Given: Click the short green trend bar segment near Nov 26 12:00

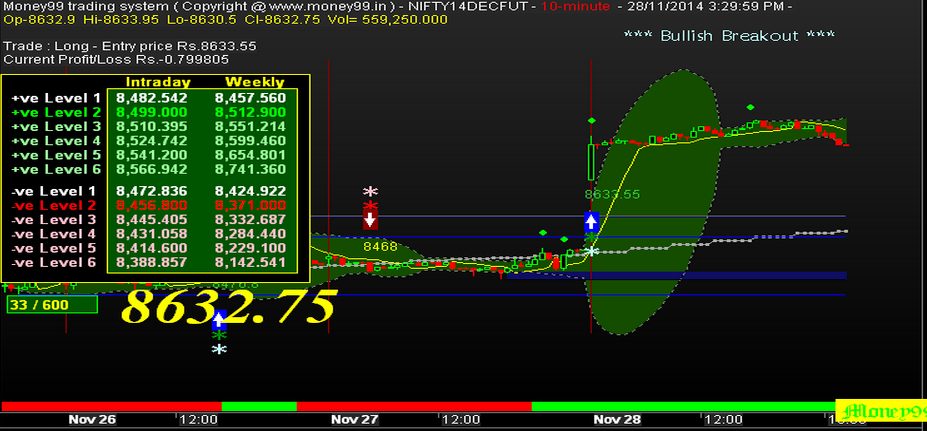Looking at the screenshot, I should tap(259, 406).
